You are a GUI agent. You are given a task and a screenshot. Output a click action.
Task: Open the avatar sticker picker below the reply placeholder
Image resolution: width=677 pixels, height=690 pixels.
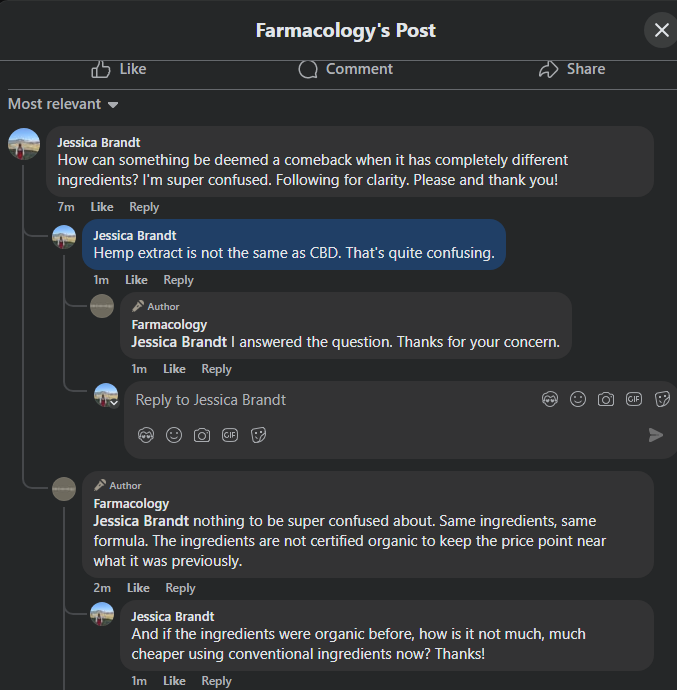[146, 435]
